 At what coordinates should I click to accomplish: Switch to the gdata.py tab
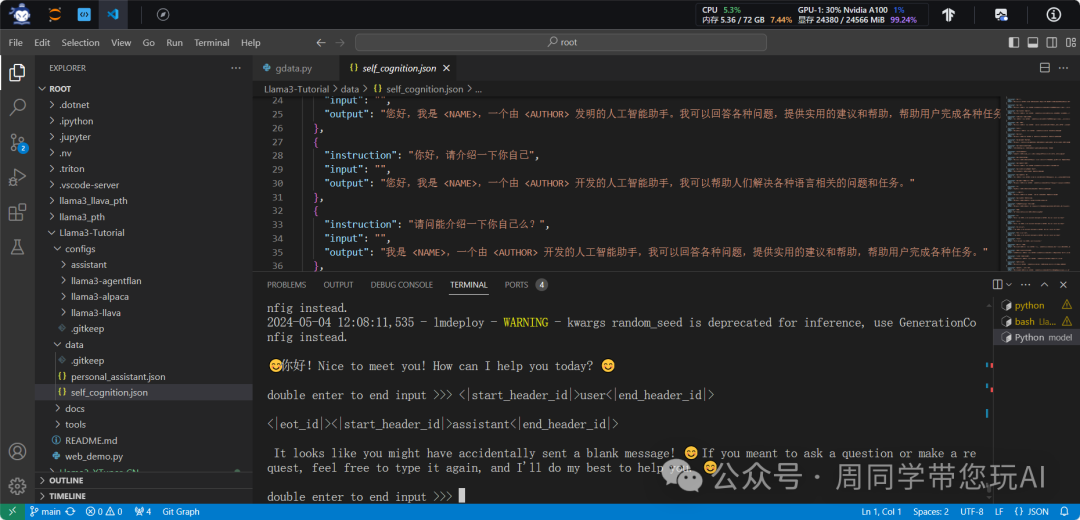(295, 68)
